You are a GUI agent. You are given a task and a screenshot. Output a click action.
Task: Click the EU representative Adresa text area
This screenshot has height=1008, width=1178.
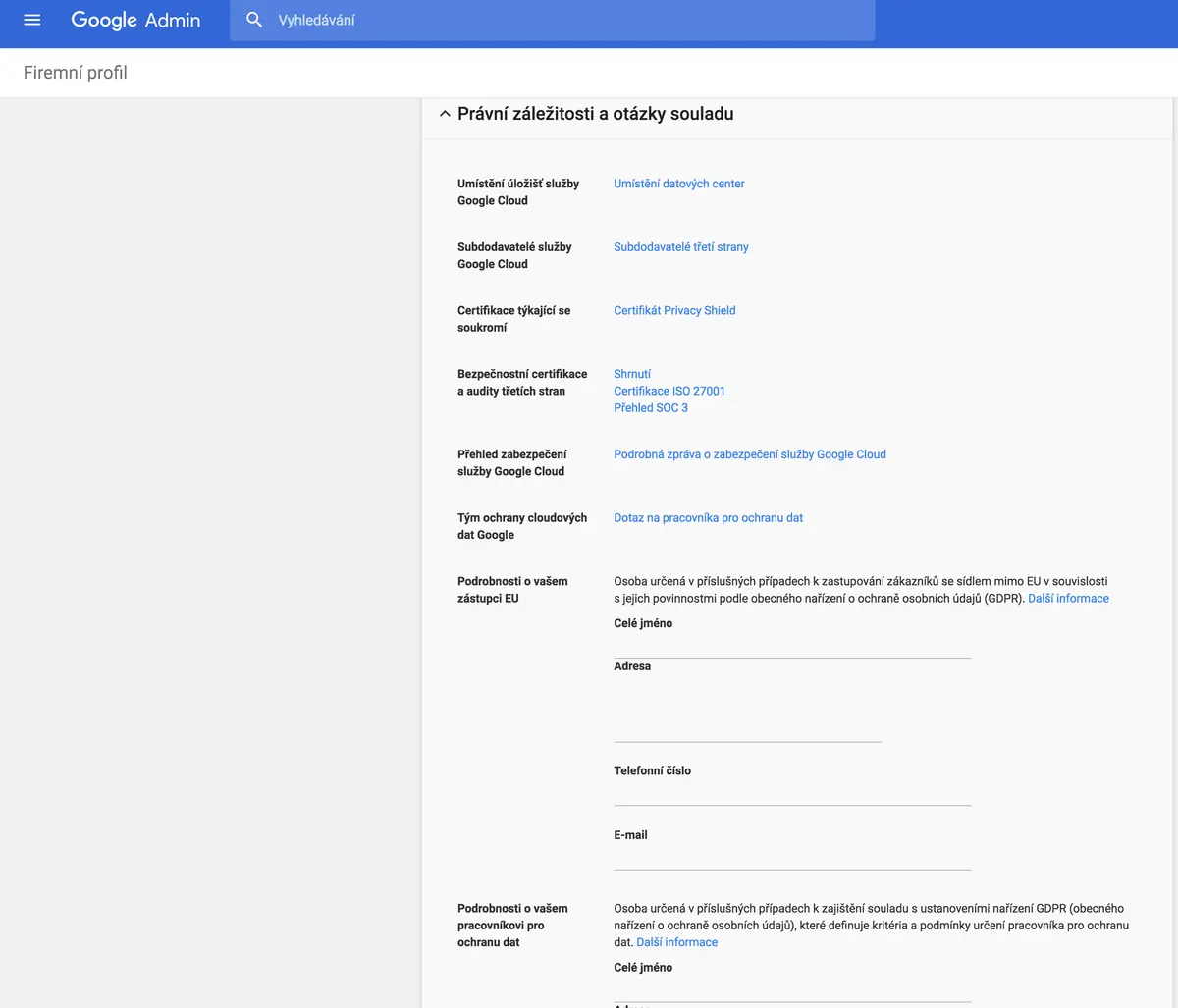(747, 709)
